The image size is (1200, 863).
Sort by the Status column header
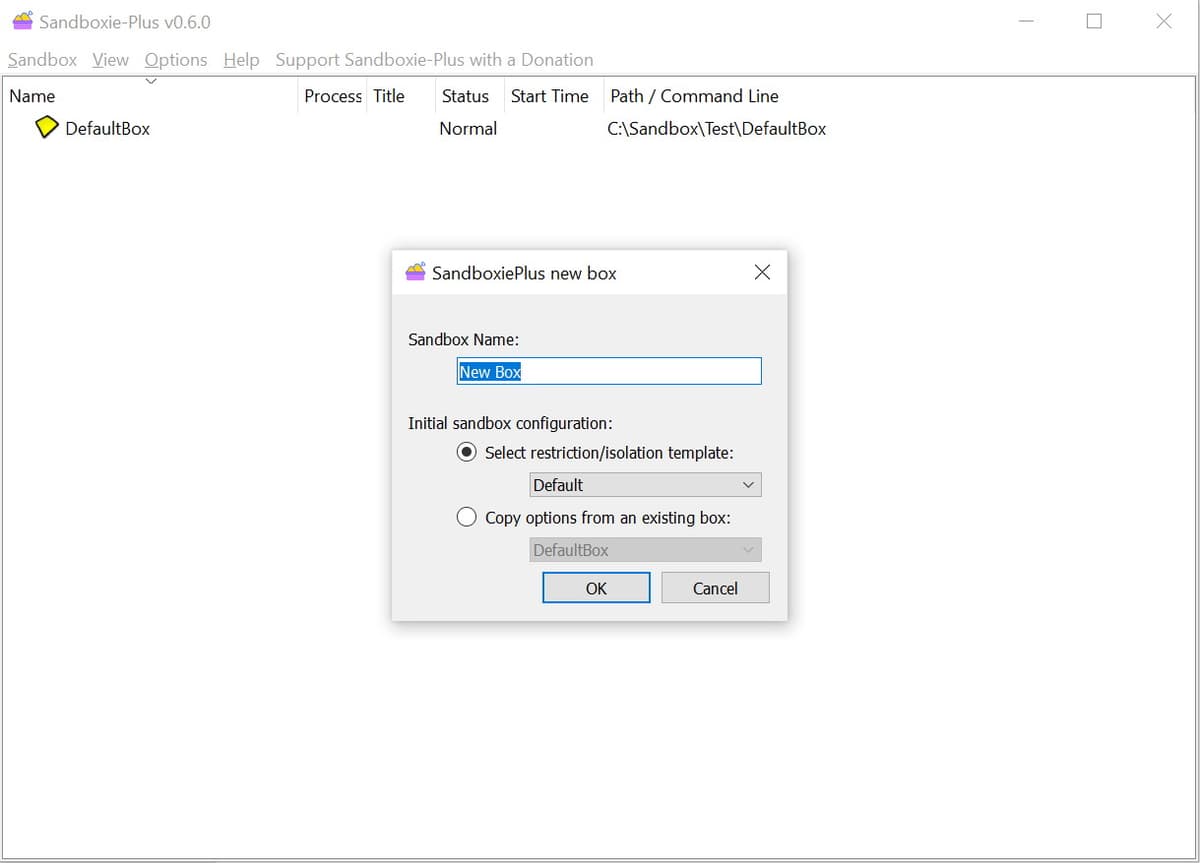[x=465, y=96]
